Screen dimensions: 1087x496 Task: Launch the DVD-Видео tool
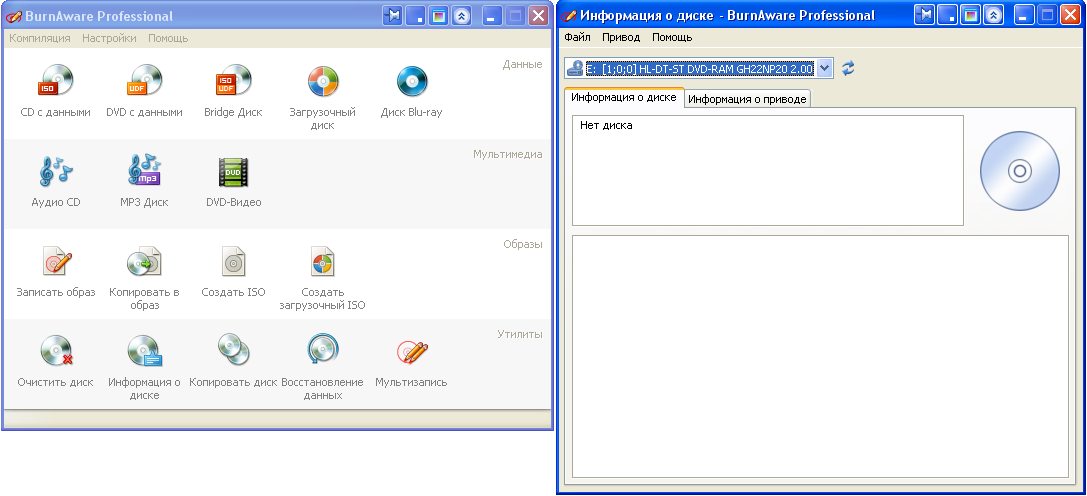pos(233,171)
